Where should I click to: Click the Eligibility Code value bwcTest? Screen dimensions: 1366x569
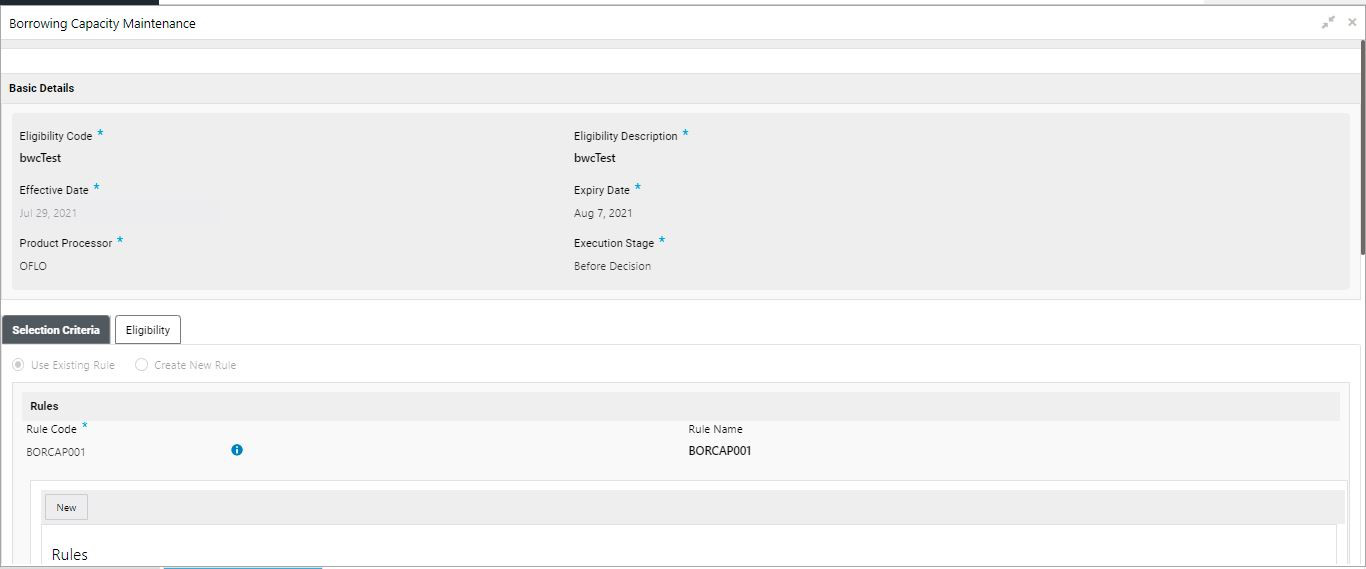tap(41, 158)
